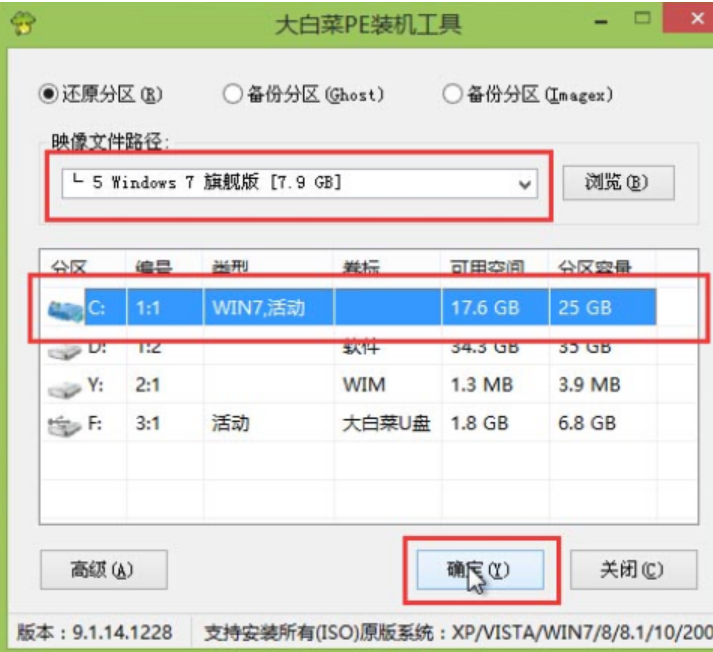Click the Y: drive icon
The height and width of the screenshot is (652, 713).
(64, 388)
